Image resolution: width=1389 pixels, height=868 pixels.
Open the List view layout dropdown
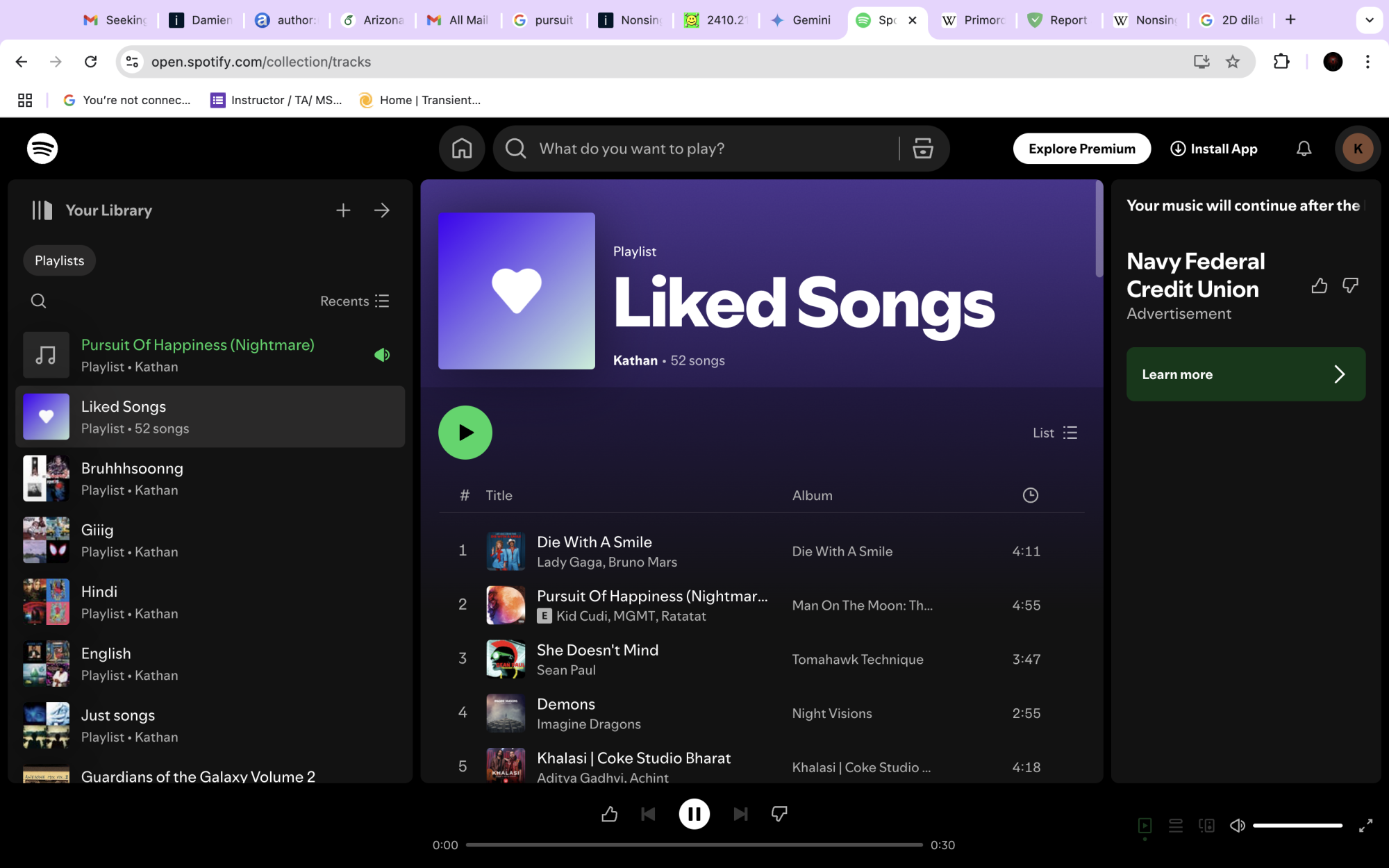(x=1054, y=432)
